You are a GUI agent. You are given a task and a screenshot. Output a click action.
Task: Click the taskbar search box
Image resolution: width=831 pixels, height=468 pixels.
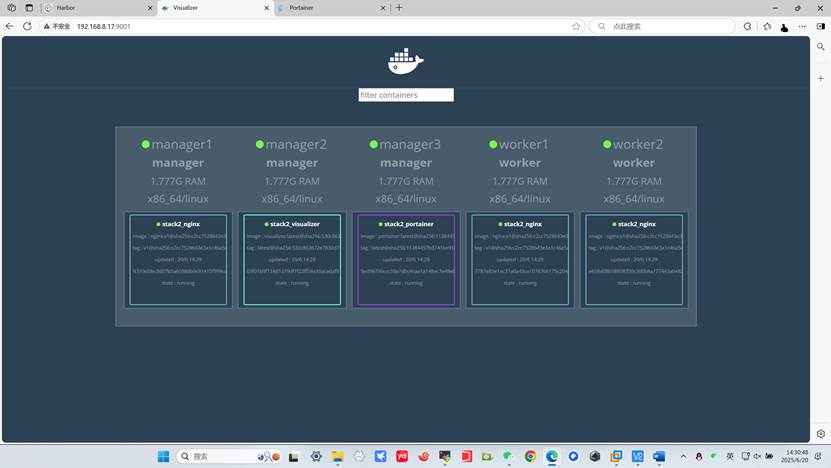coord(229,456)
